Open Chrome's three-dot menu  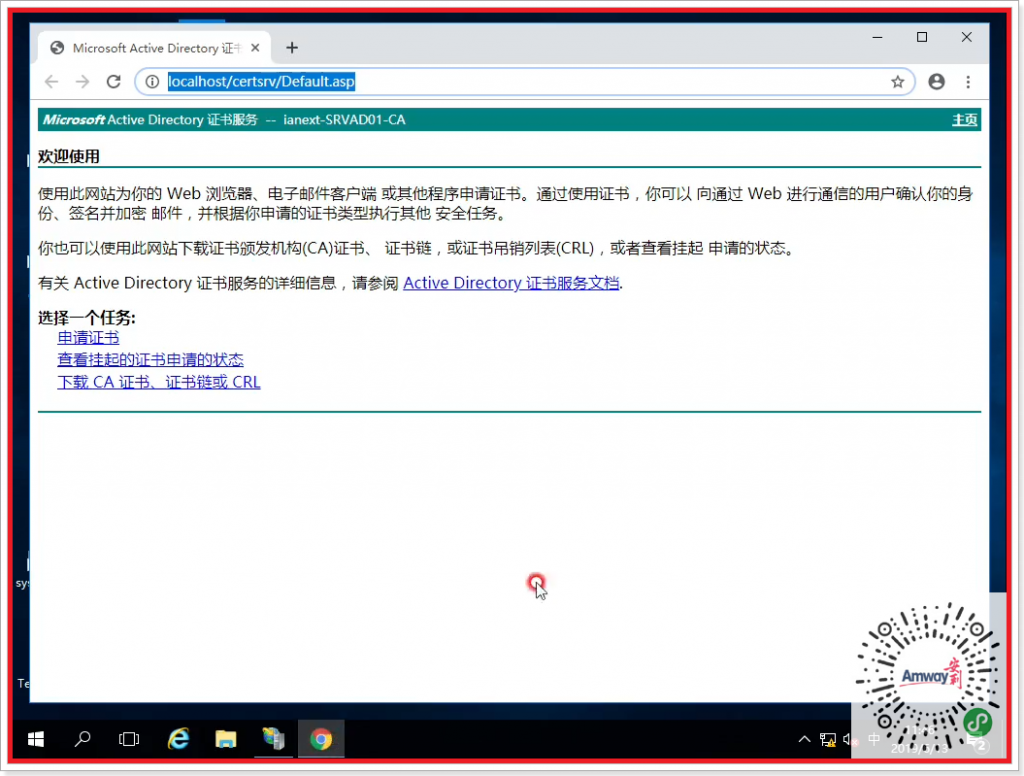pyautogui.click(x=967, y=82)
